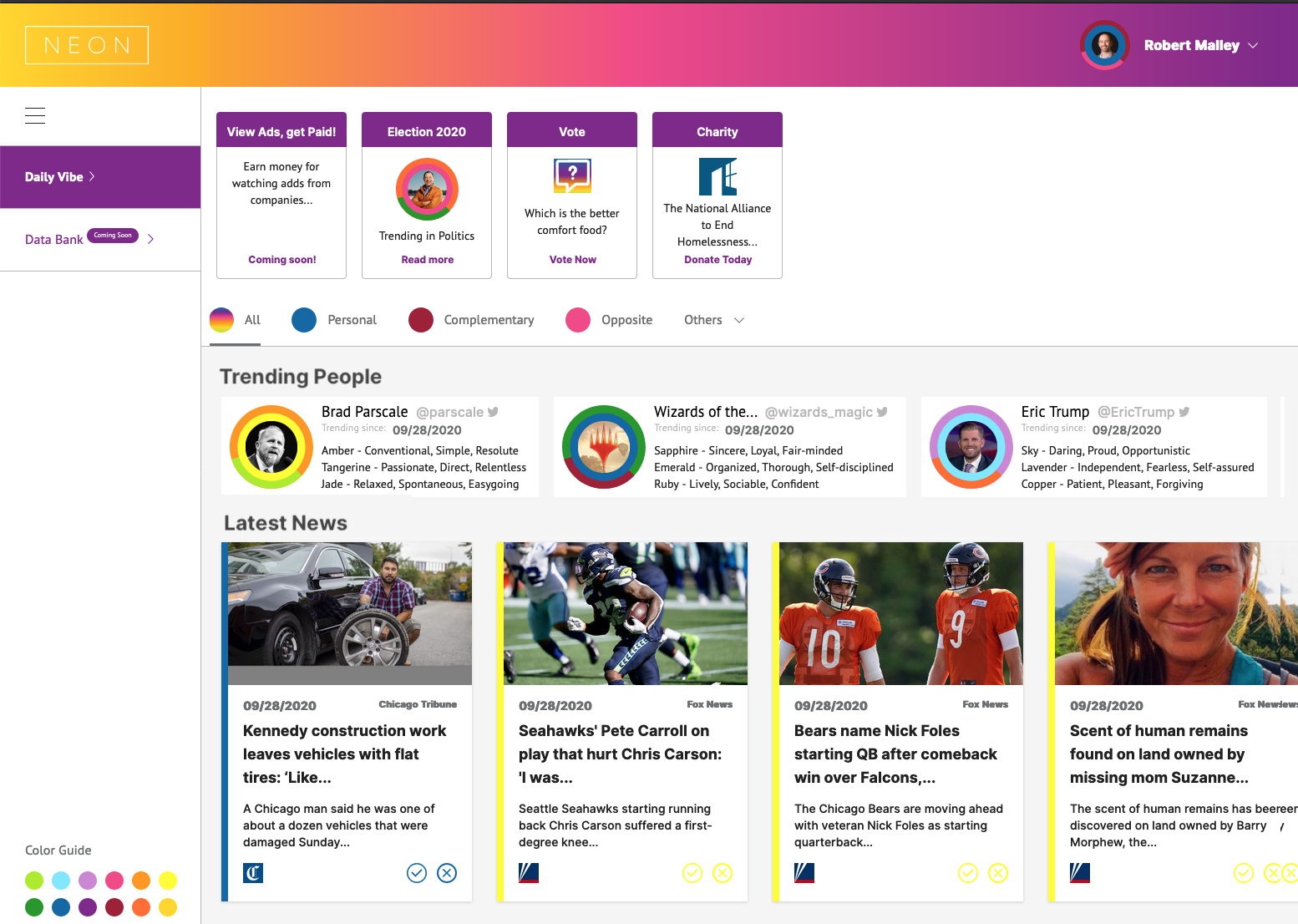Click the gradient All circle icon
The height and width of the screenshot is (924, 1298).
(x=221, y=320)
